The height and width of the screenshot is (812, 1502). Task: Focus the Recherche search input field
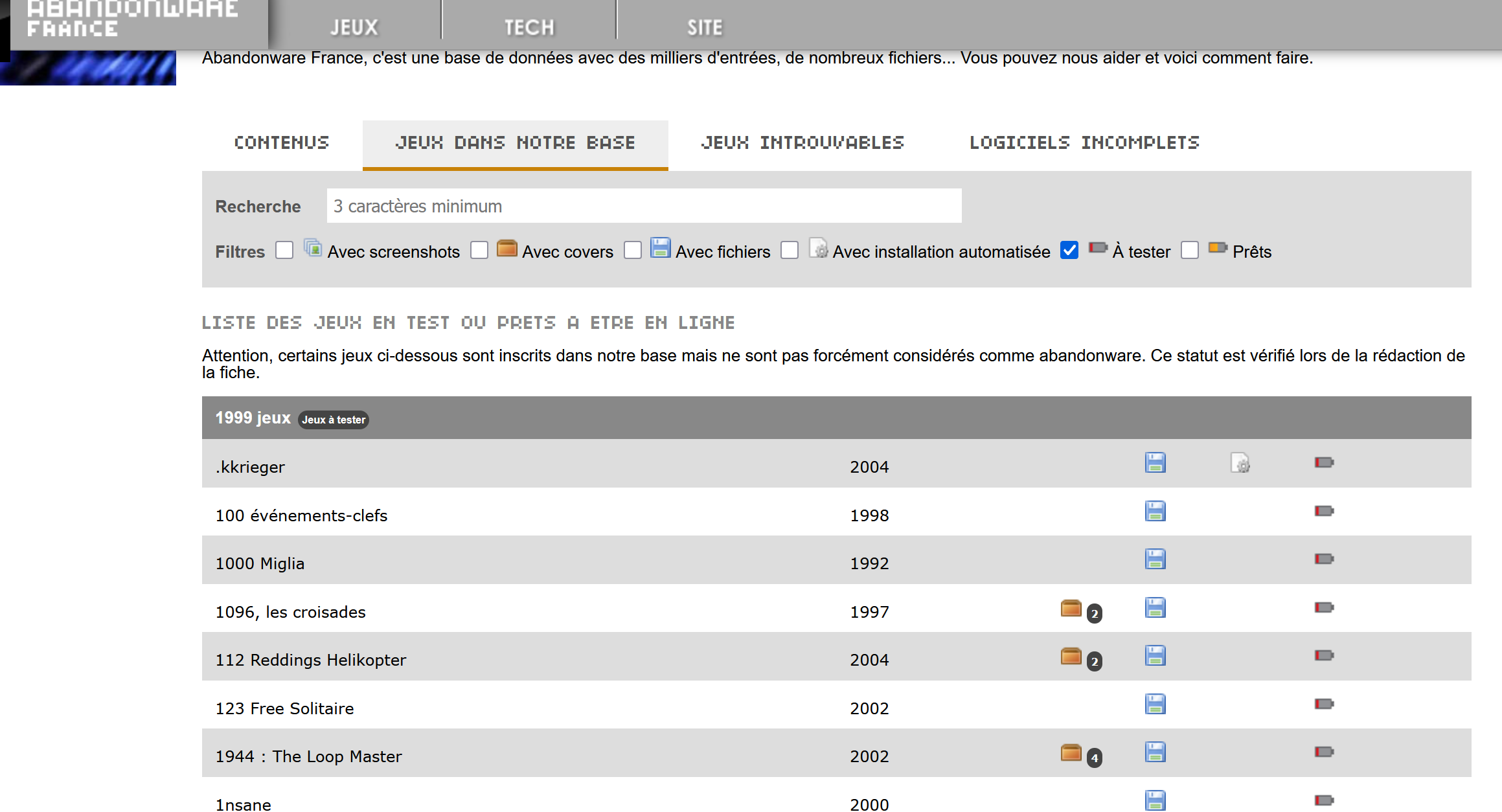[644, 206]
